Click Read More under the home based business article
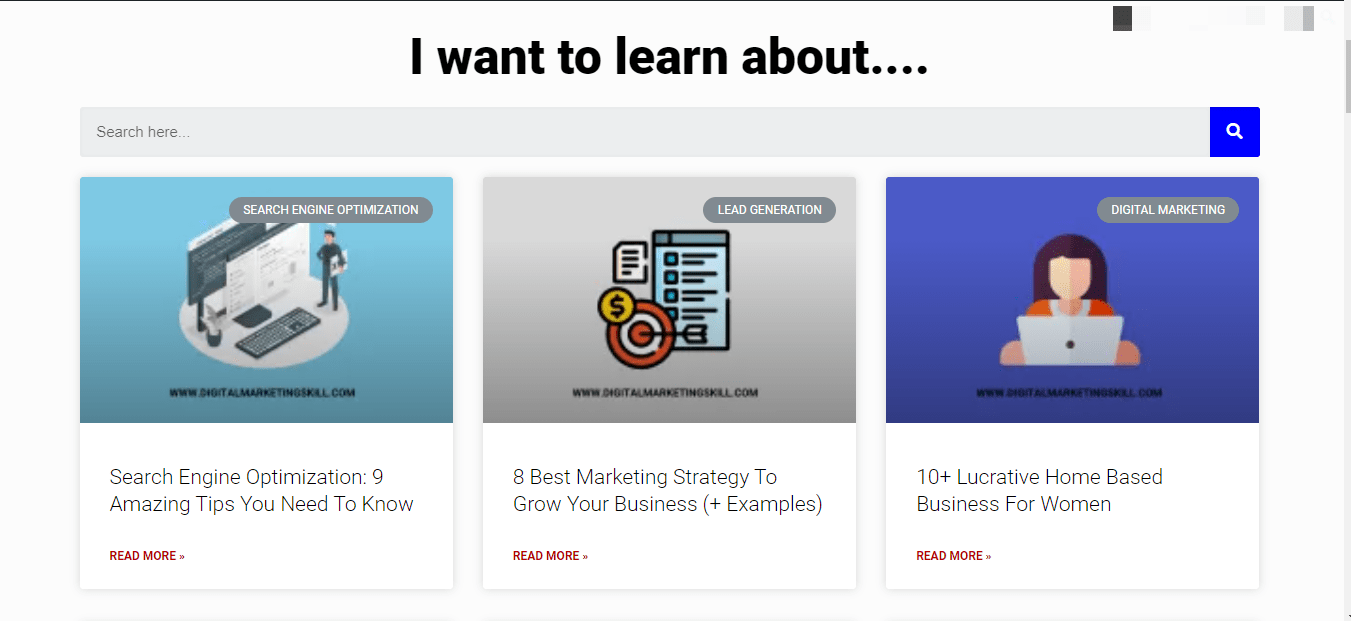The width and height of the screenshot is (1351, 621). [953, 556]
